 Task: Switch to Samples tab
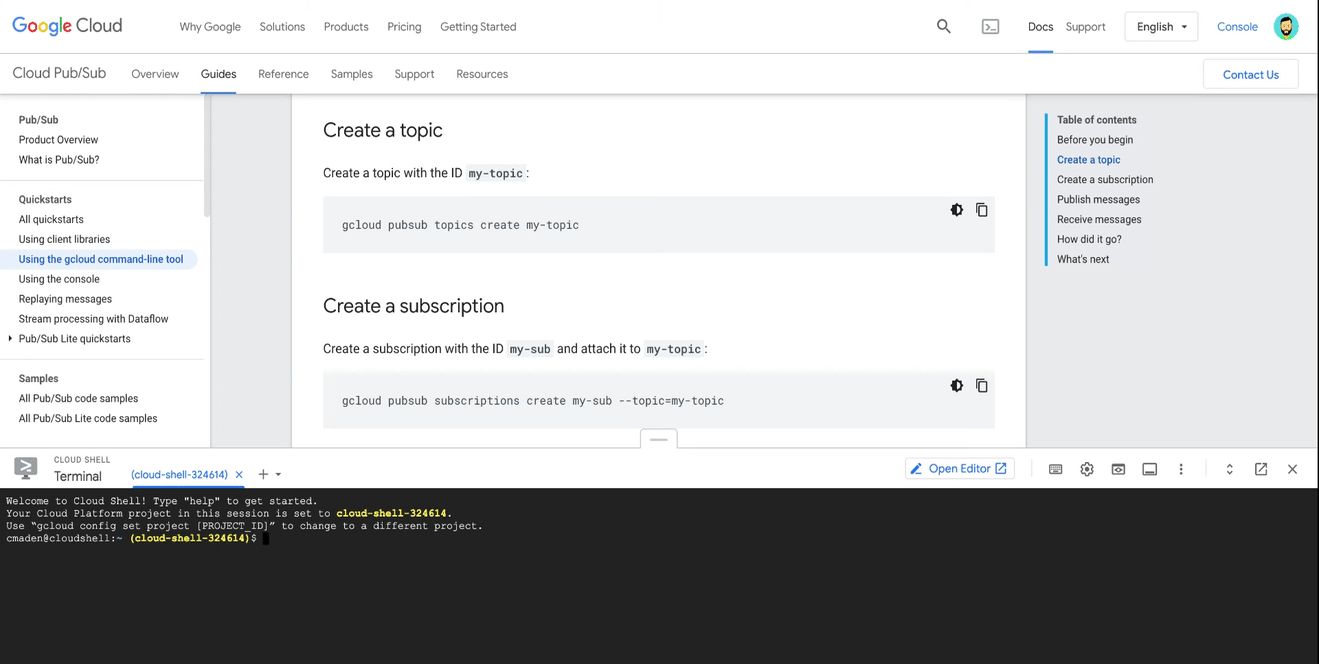pos(351,74)
